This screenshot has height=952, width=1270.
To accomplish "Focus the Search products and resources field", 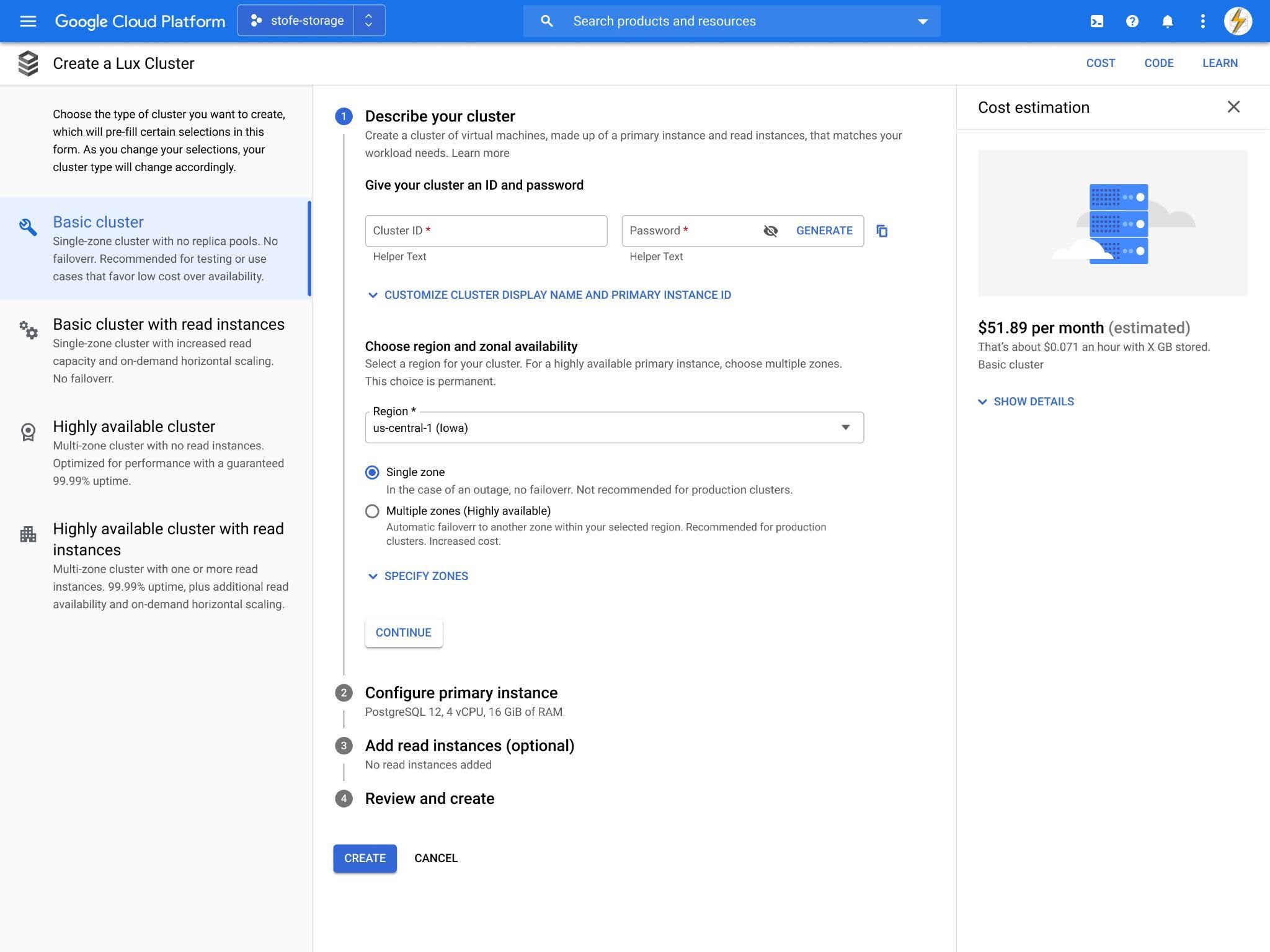I will coord(732,21).
